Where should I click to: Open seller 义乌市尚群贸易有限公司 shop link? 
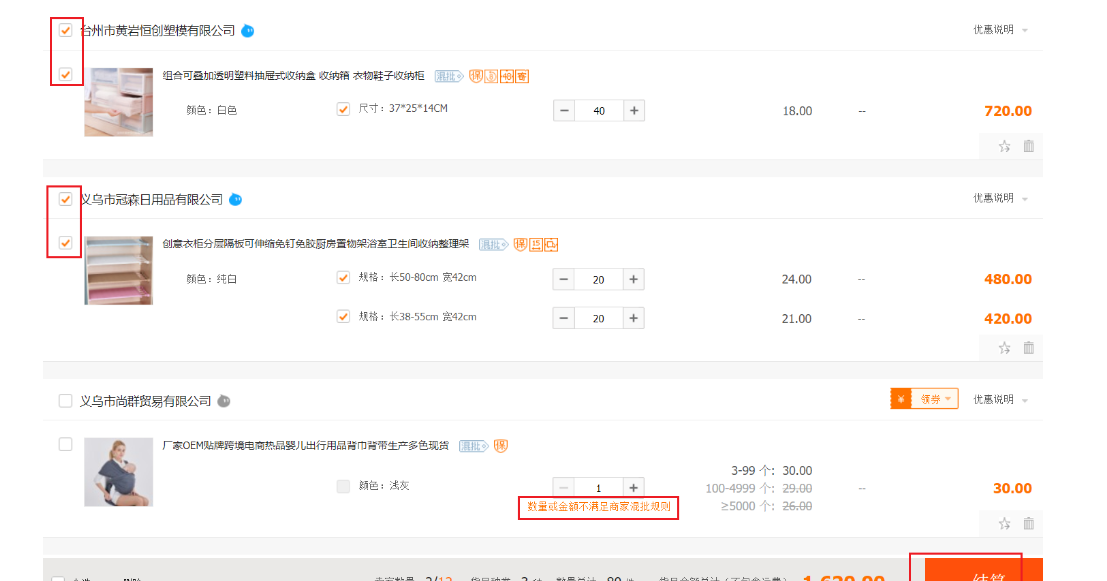click(145, 402)
